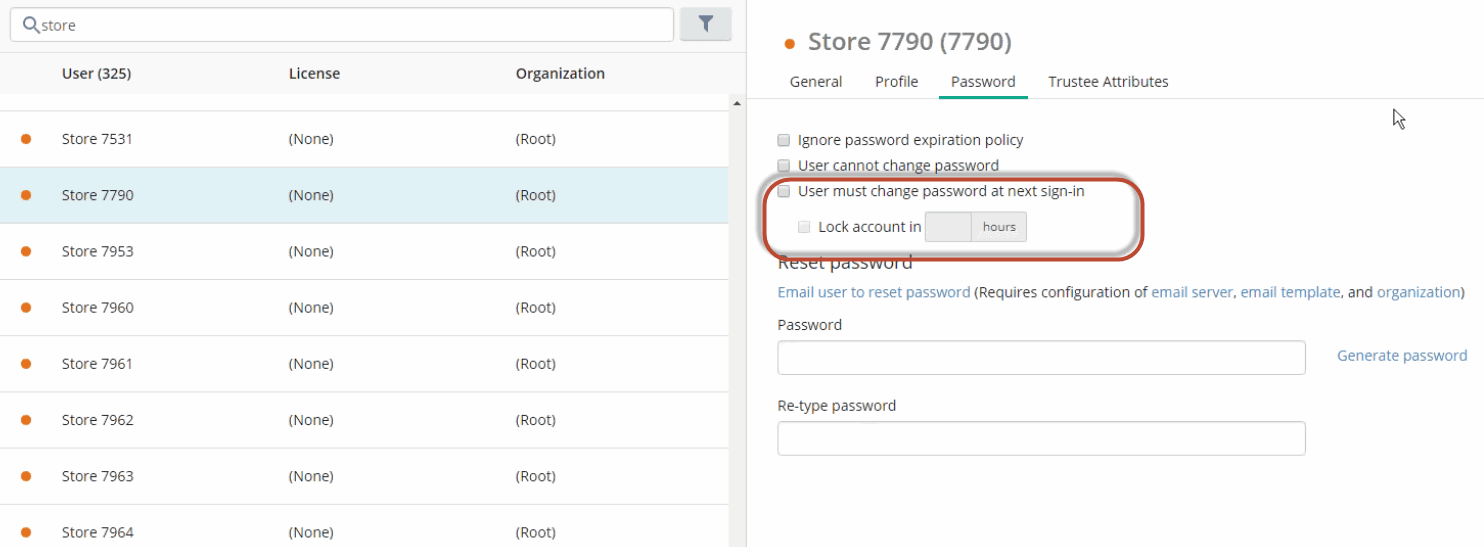
Task: Click orange status dot for Store 7961
Action: [x=26, y=364]
